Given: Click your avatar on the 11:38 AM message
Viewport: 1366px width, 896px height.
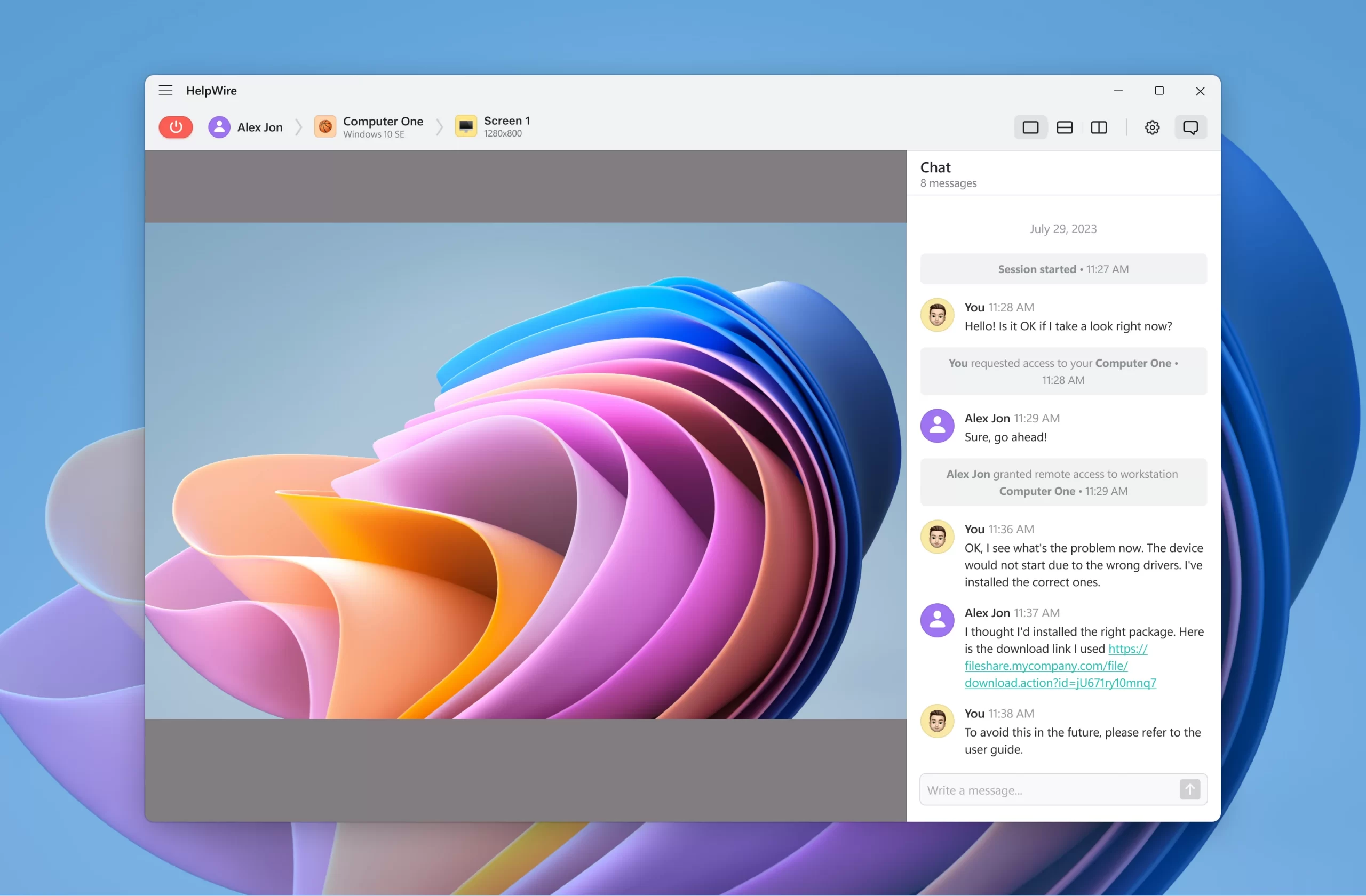Looking at the screenshot, I should pos(936,721).
